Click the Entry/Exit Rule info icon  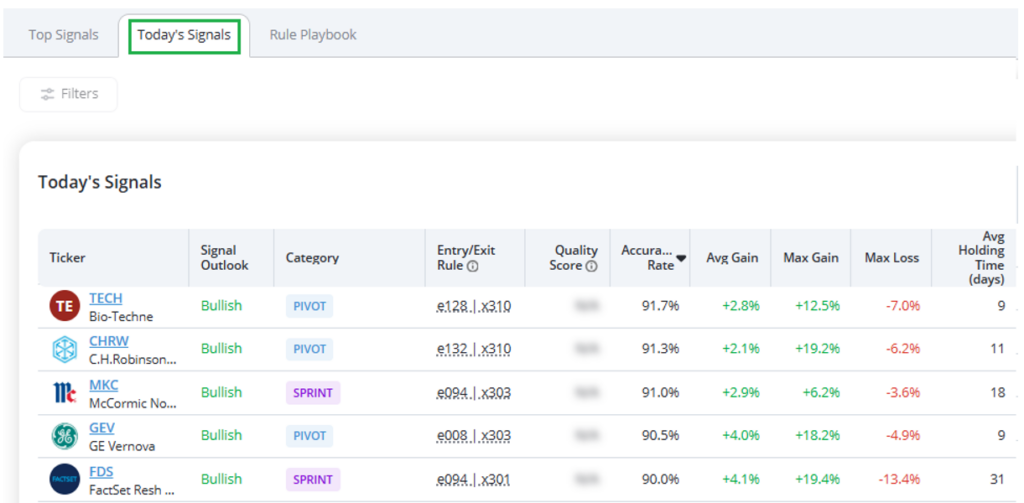tap(472, 266)
